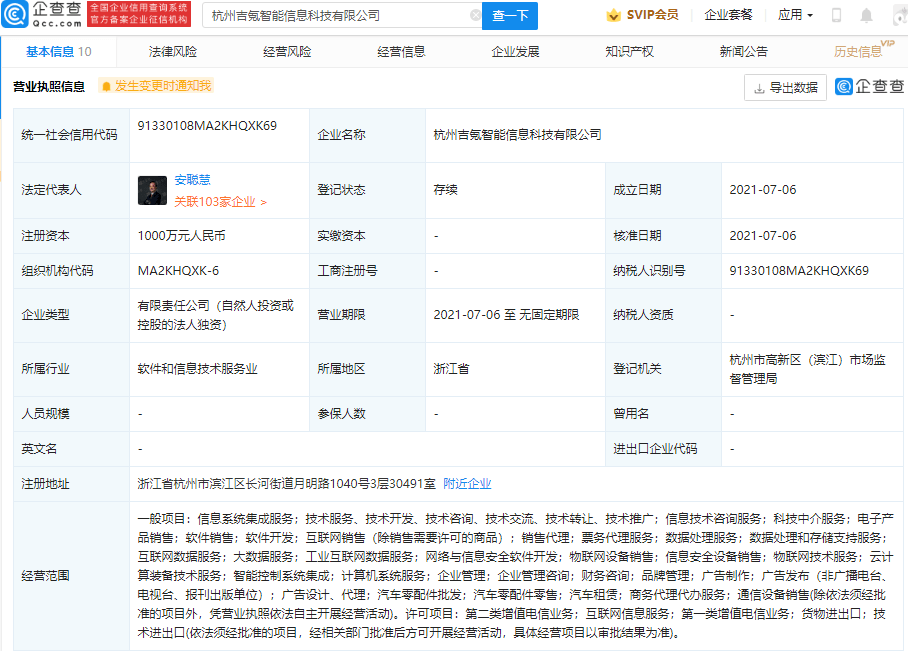This screenshot has width=908, height=651.
Task: Expand 关联103家企业 link arrow
Action: pos(263,202)
